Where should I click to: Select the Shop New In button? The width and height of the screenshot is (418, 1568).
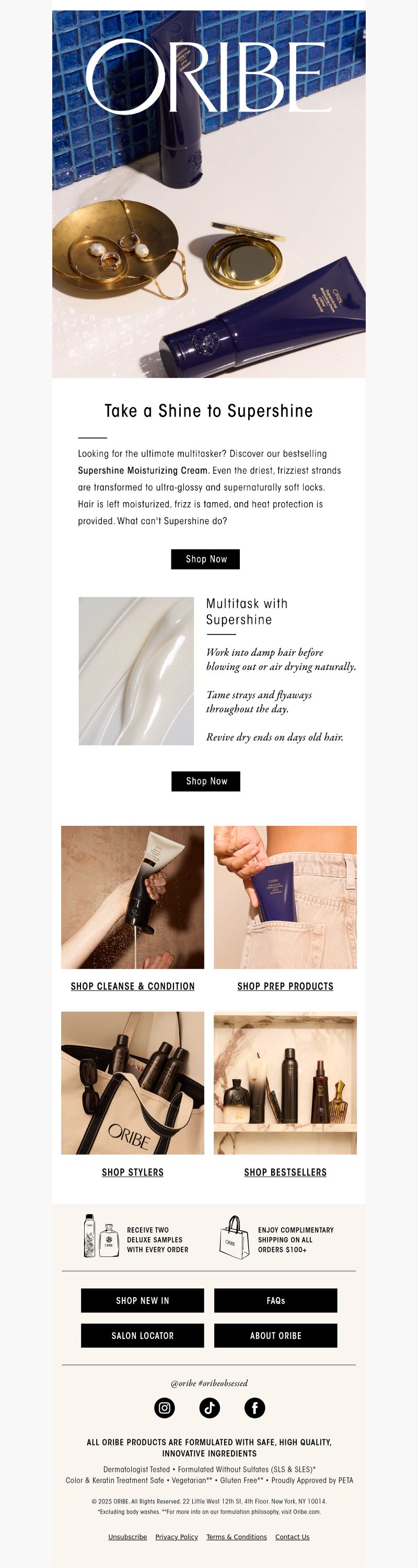[142, 1301]
